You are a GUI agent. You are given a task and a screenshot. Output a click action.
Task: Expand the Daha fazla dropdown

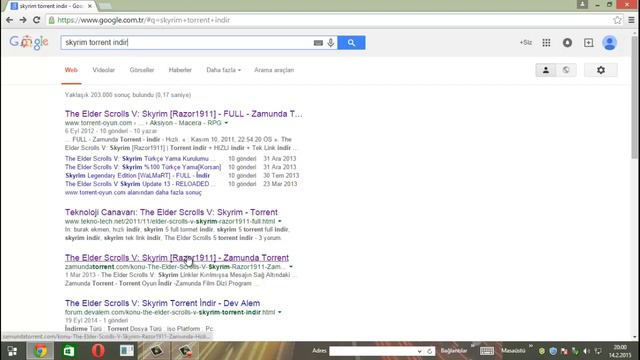224,70
